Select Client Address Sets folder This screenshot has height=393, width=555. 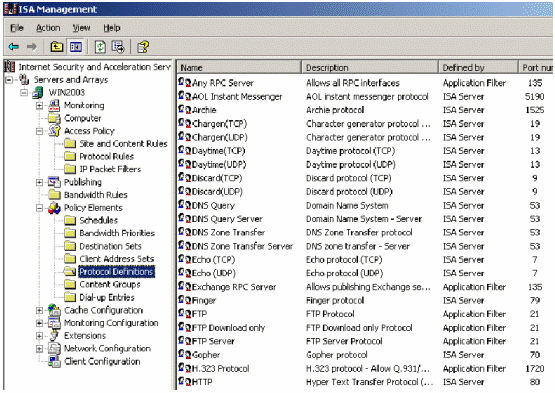pos(116,259)
